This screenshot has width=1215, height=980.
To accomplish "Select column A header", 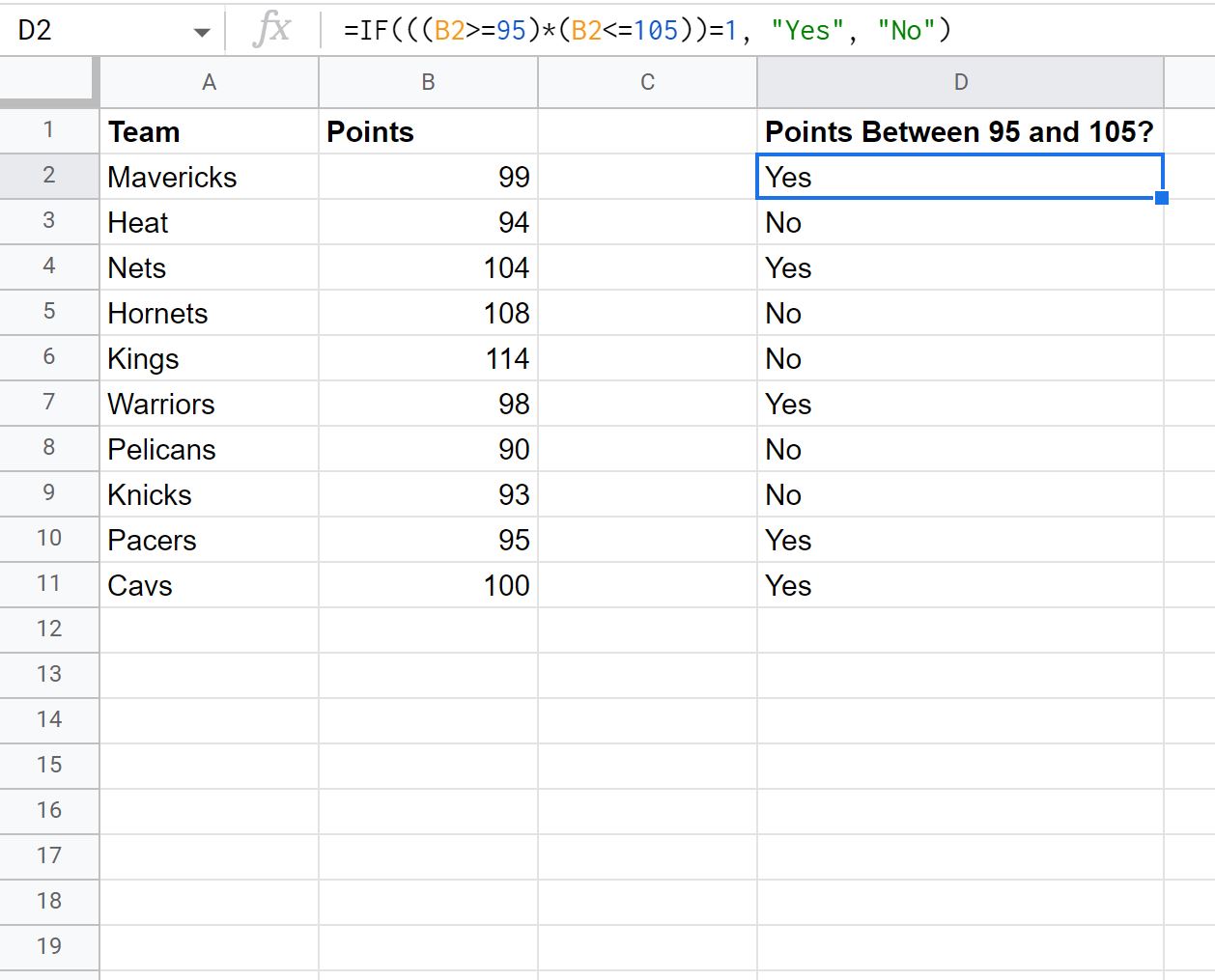I will click(209, 82).
